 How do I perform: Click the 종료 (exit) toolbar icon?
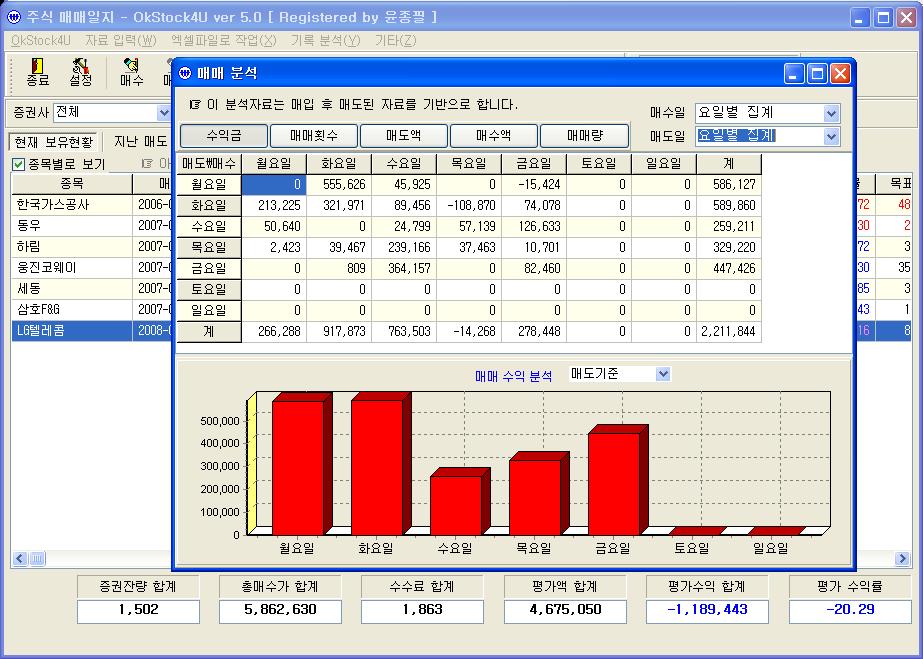pos(37,72)
